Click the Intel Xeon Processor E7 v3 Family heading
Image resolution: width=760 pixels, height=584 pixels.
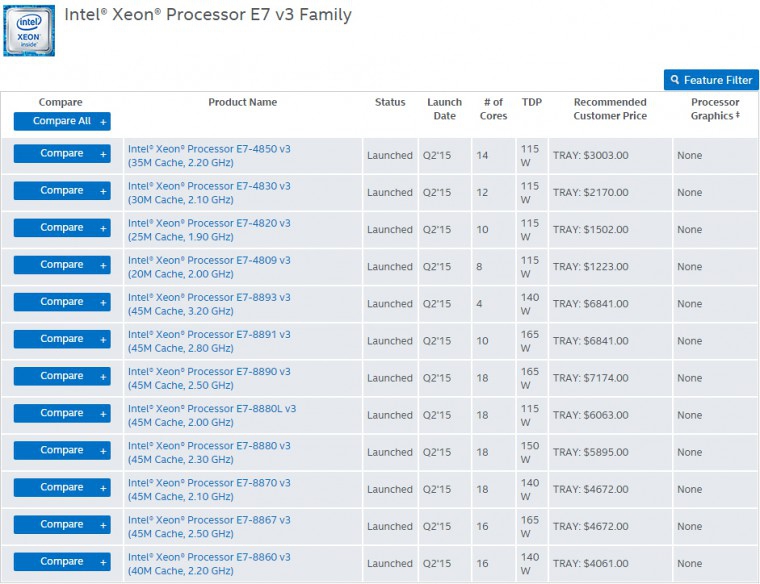(208, 15)
